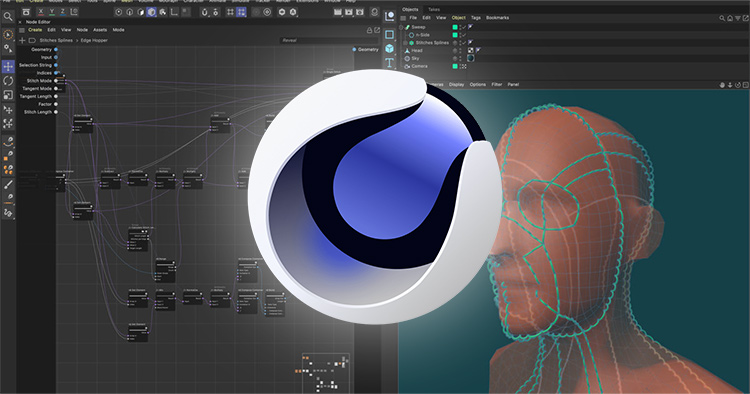This screenshot has height=394, width=750.
Task: Open render to picture viewer clapboard icon
Action: tap(349, 12)
